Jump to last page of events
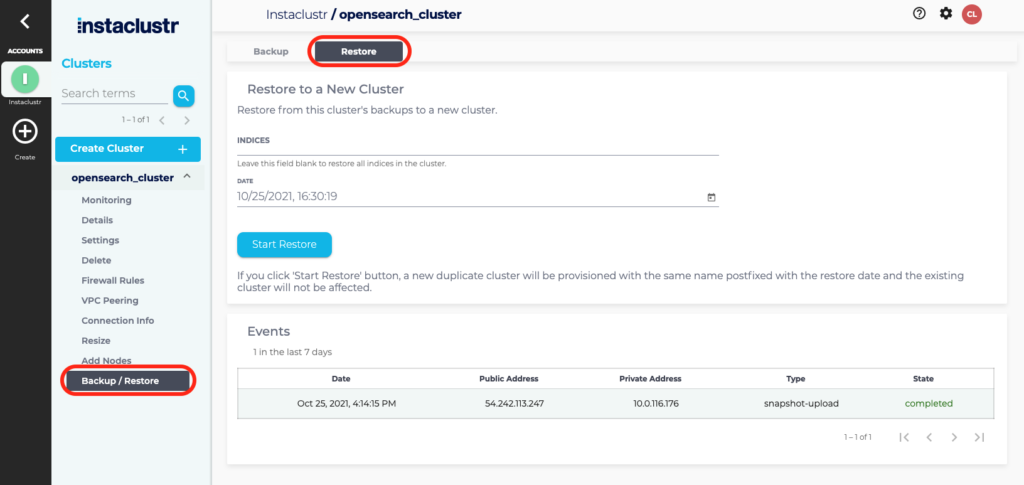 click(979, 437)
